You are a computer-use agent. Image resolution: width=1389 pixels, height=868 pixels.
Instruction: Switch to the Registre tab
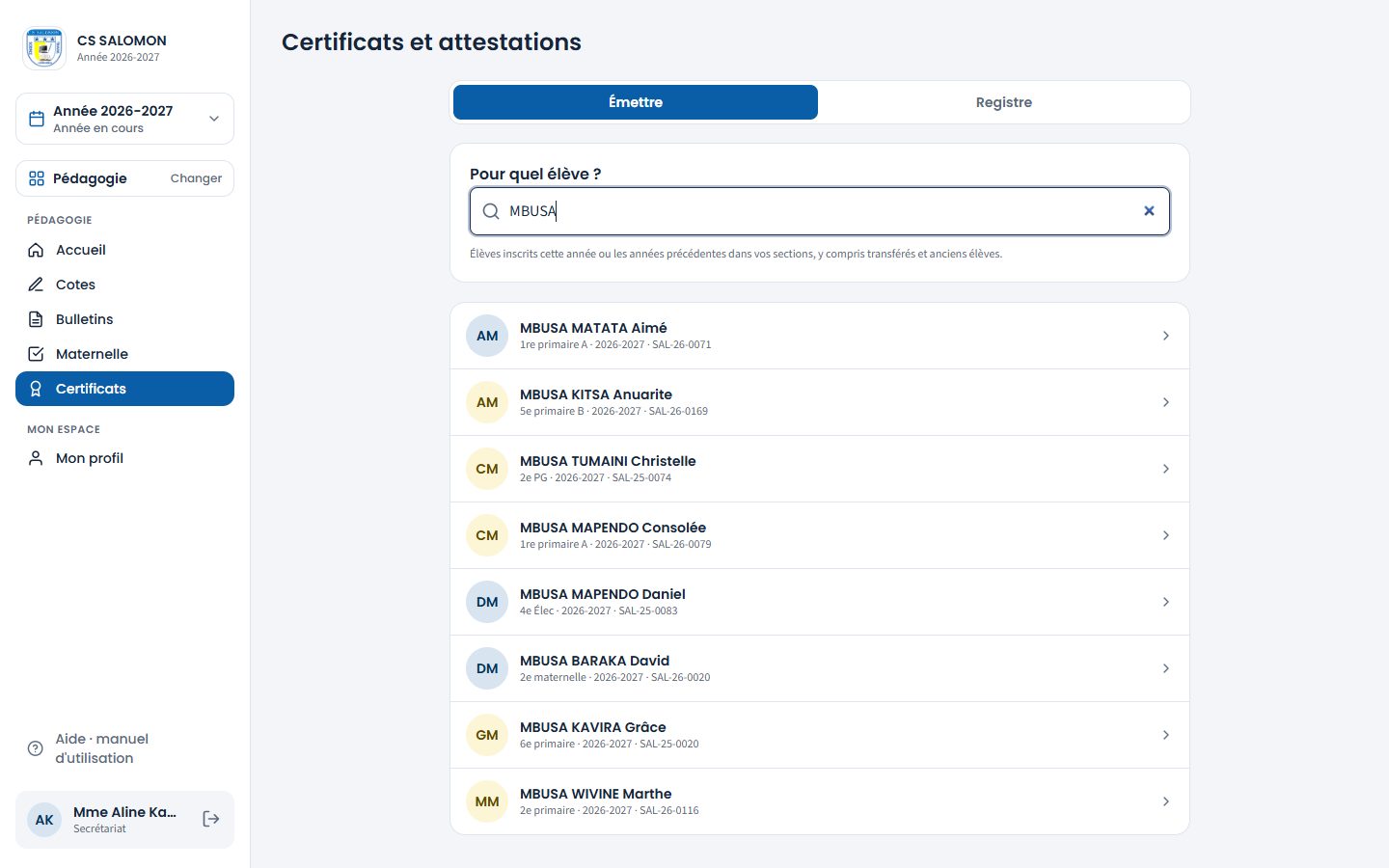click(1004, 102)
